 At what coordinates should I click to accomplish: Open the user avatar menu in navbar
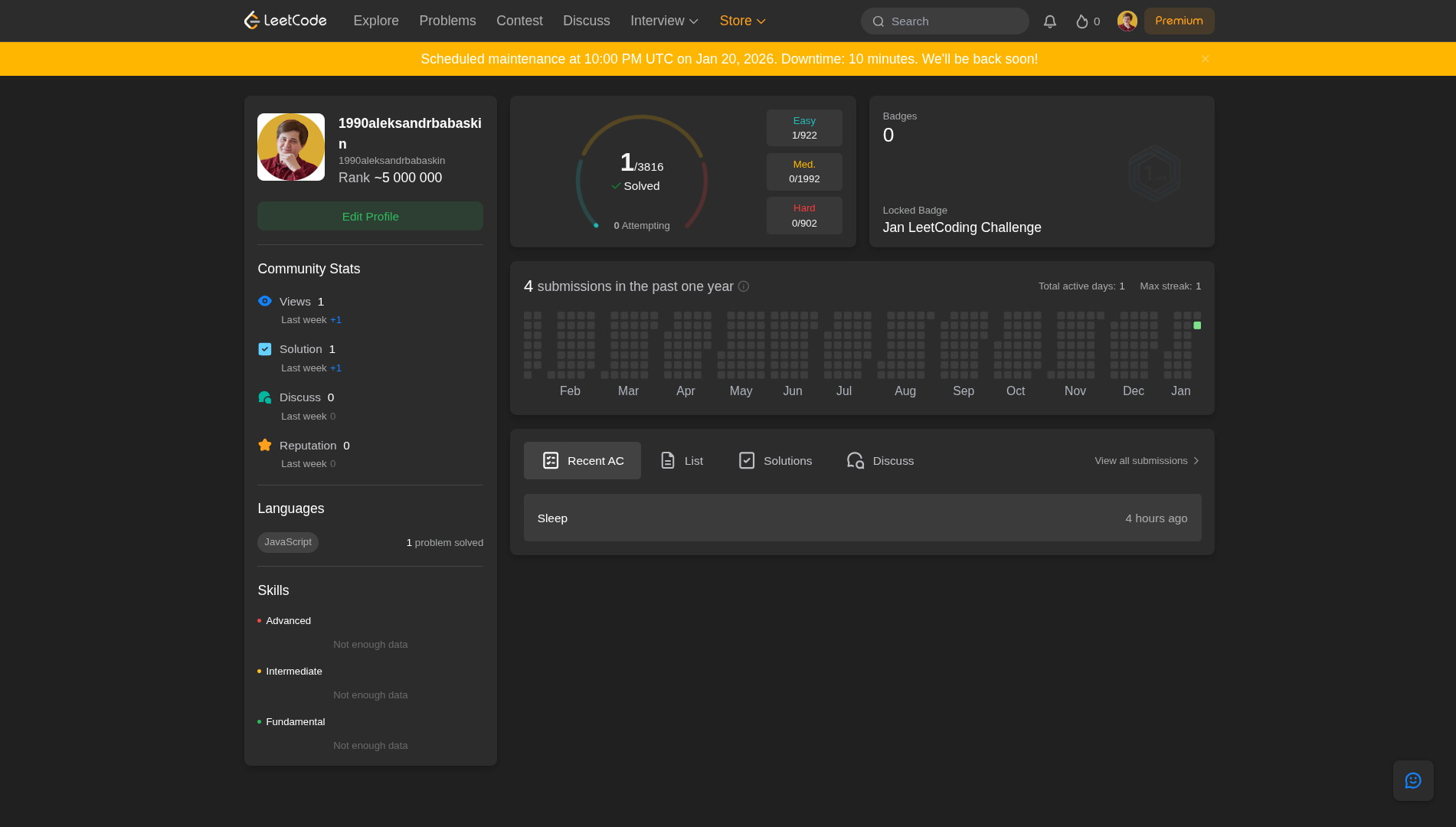[1127, 21]
